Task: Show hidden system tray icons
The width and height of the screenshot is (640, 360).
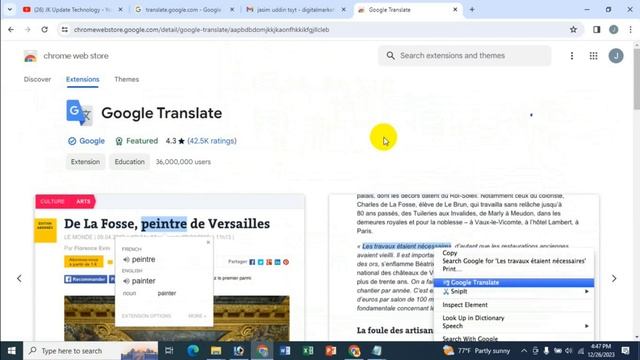Action: (524, 351)
